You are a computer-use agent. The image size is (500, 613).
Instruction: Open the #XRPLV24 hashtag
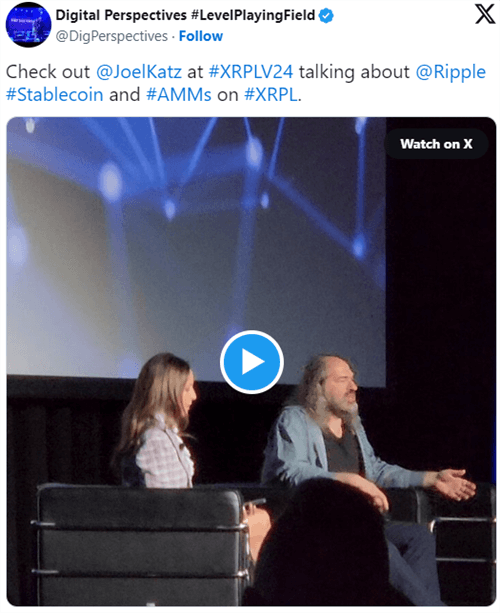[x=251, y=72]
